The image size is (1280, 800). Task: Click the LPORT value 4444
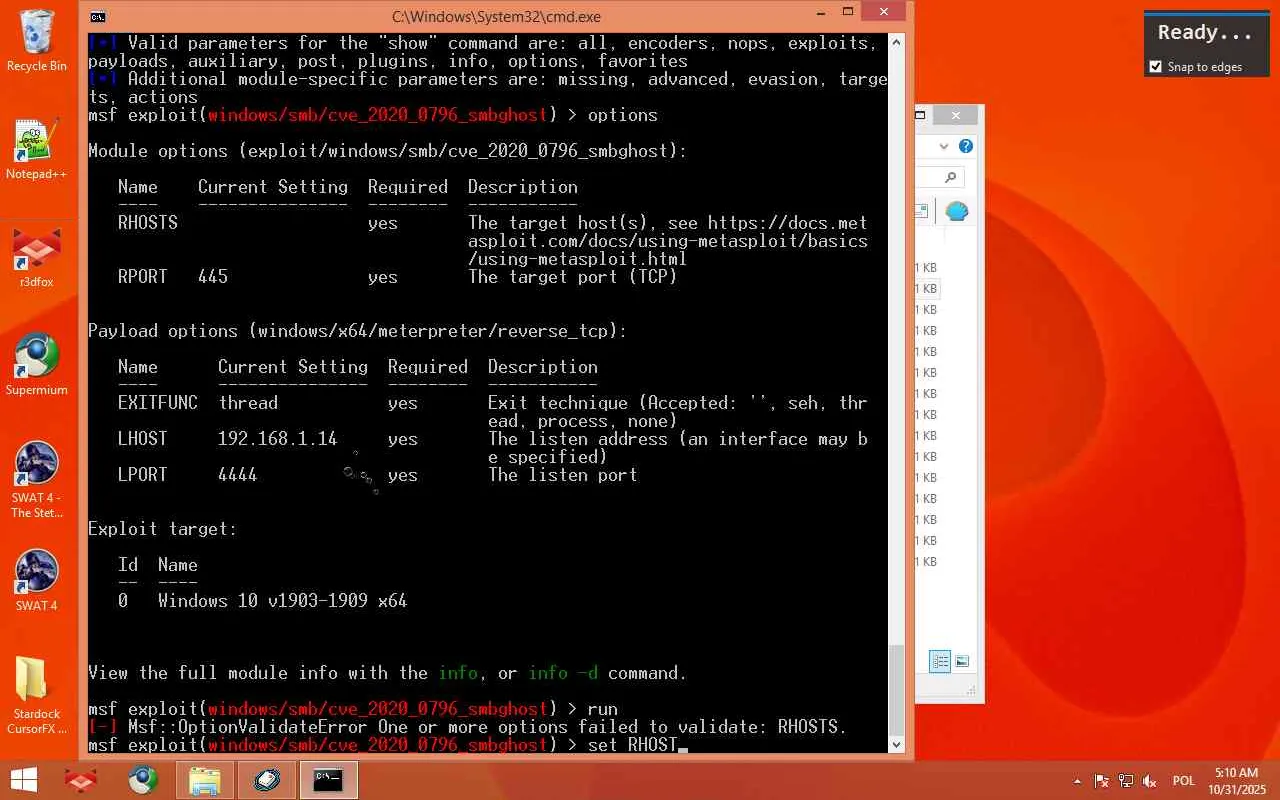click(x=238, y=475)
